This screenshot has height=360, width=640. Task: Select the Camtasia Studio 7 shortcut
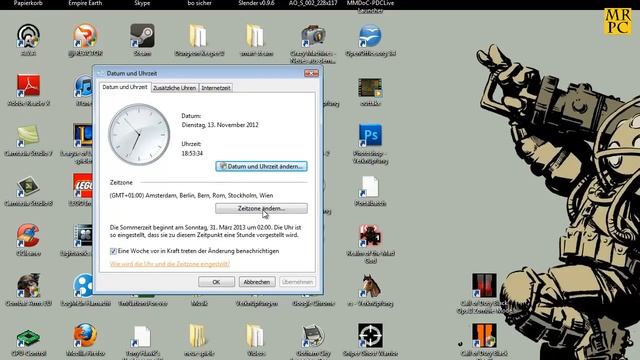point(28,136)
